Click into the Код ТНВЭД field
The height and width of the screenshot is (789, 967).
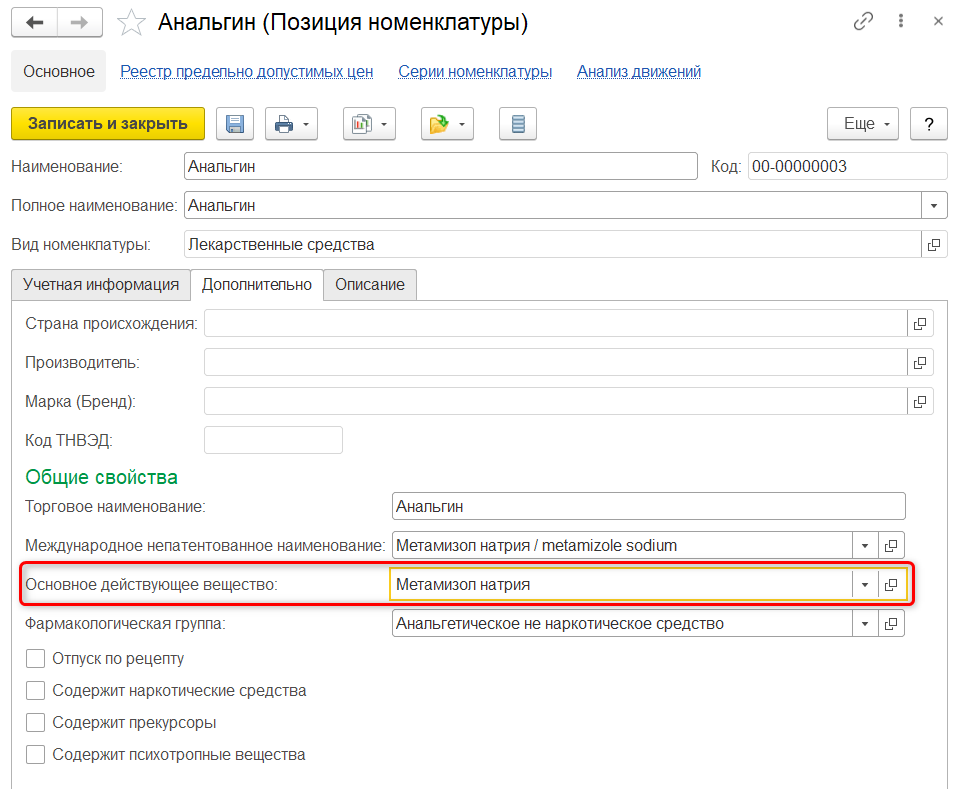click(x=273, y=440)
